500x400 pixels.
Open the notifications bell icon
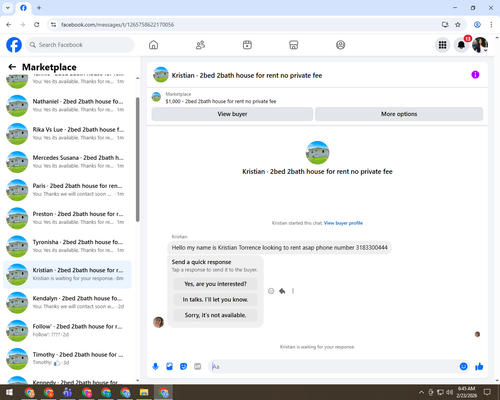(x=461, y=45)
